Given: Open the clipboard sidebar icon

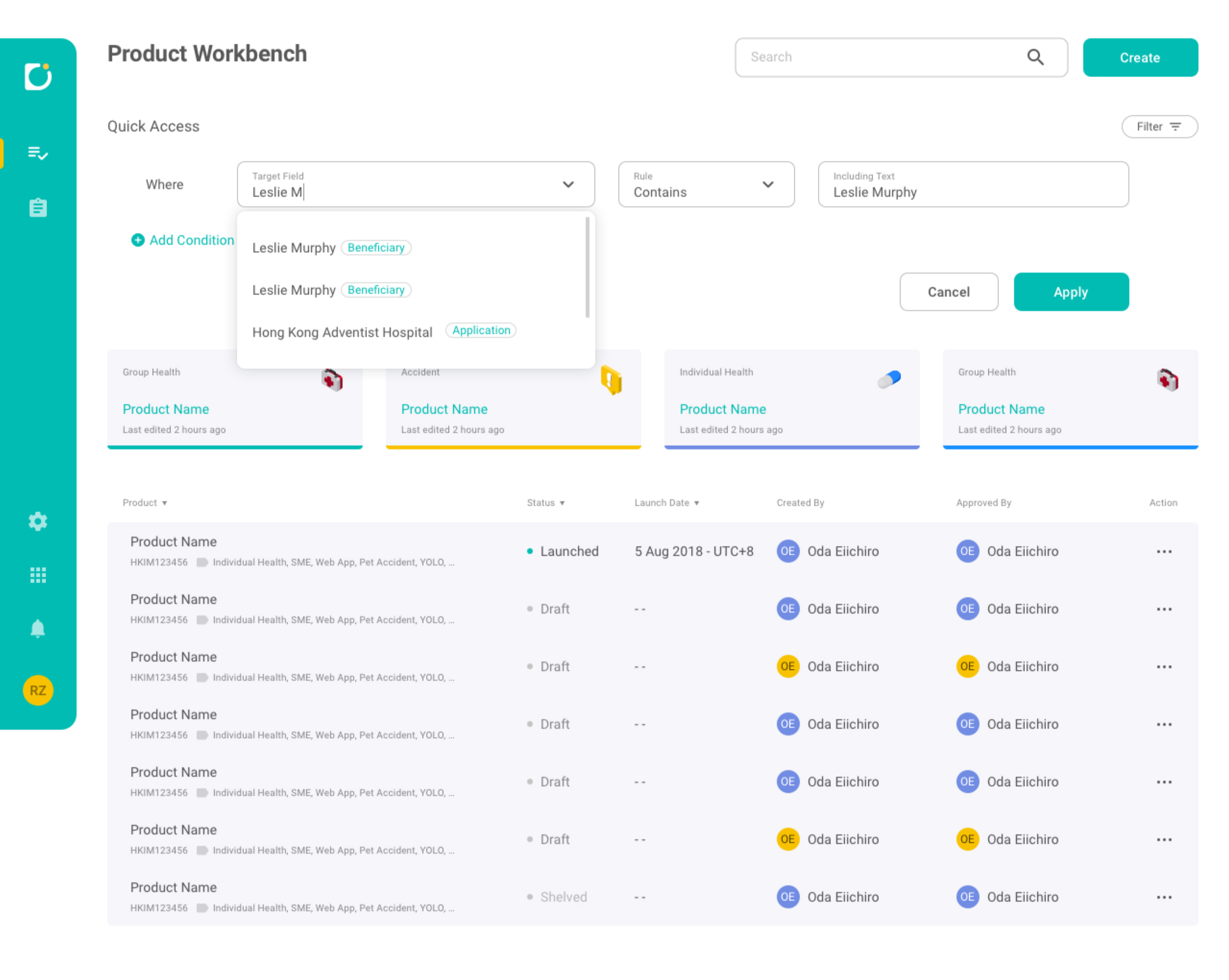Looking at the screenshot, I should pos(37,207).
